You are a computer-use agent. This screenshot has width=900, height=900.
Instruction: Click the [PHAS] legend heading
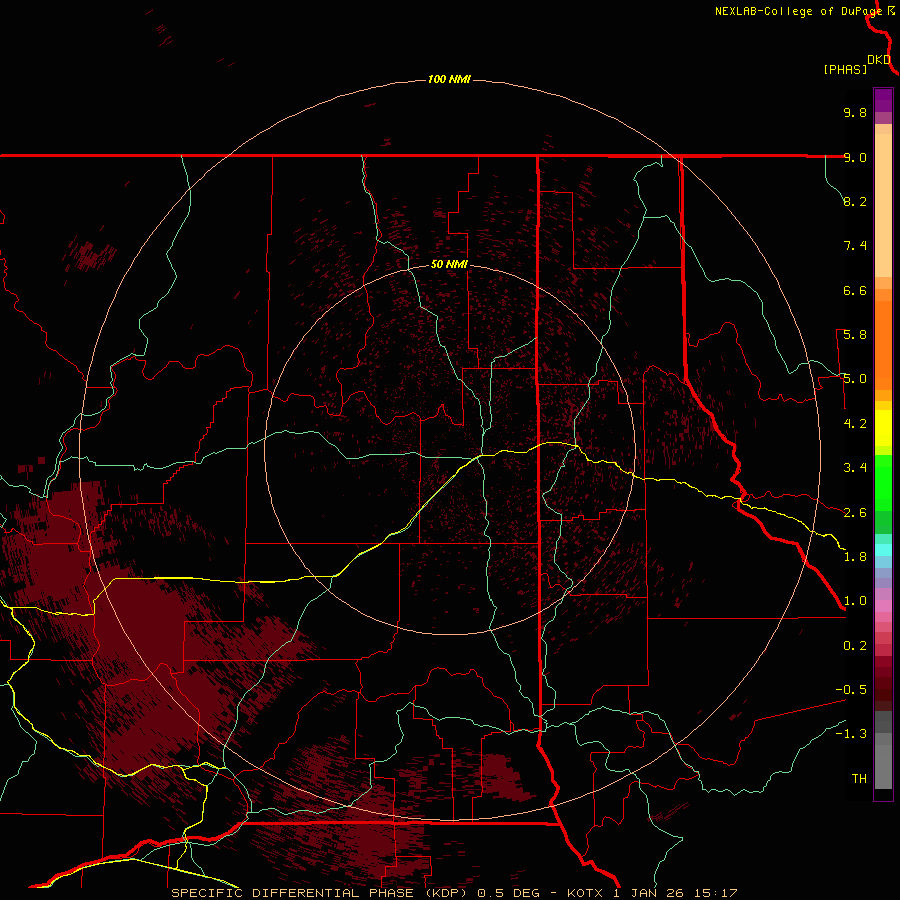coord(845,69)
